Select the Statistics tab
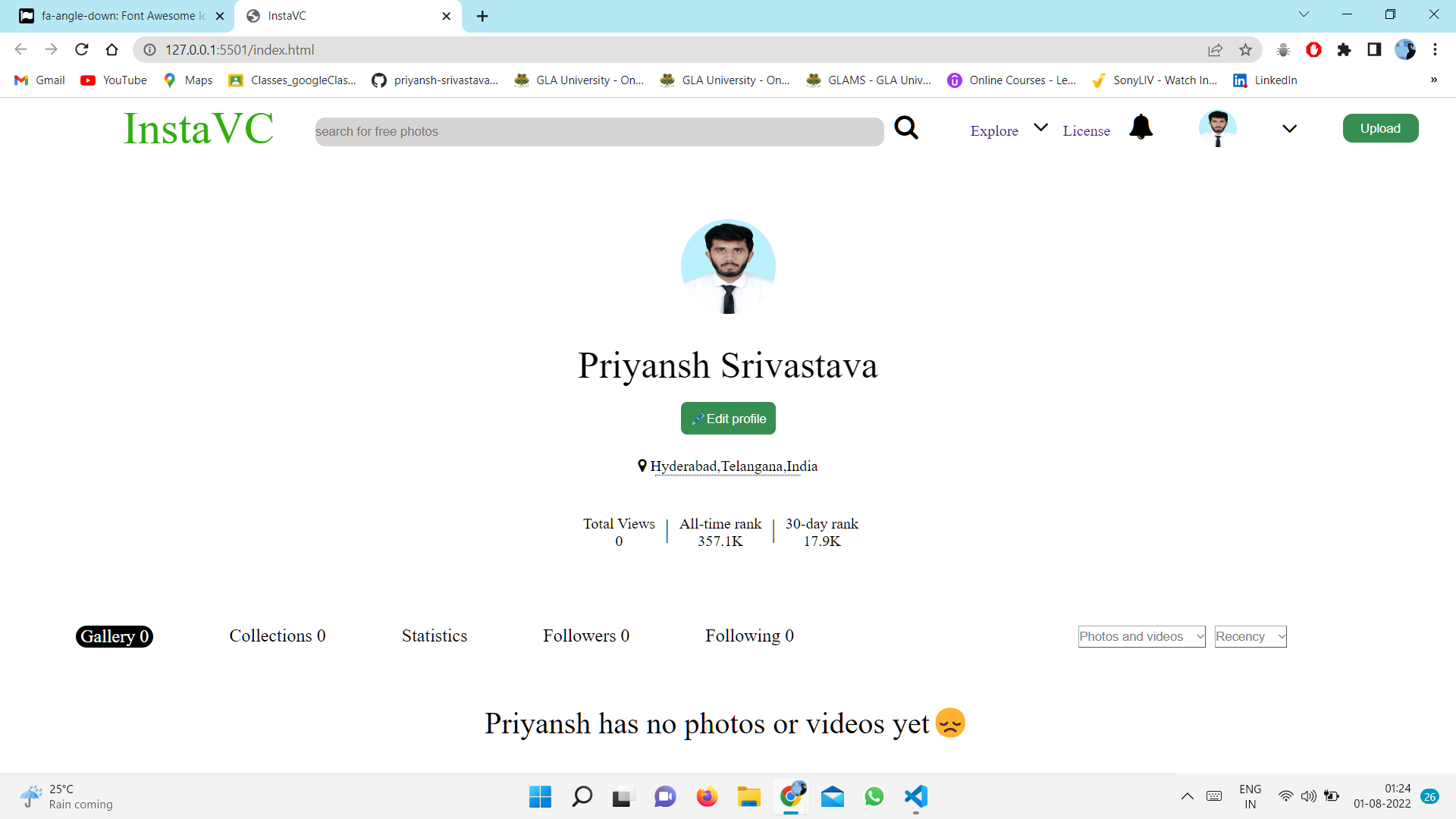The height and width of the screenshot is (819, 1456). click(x=434, y=636)
